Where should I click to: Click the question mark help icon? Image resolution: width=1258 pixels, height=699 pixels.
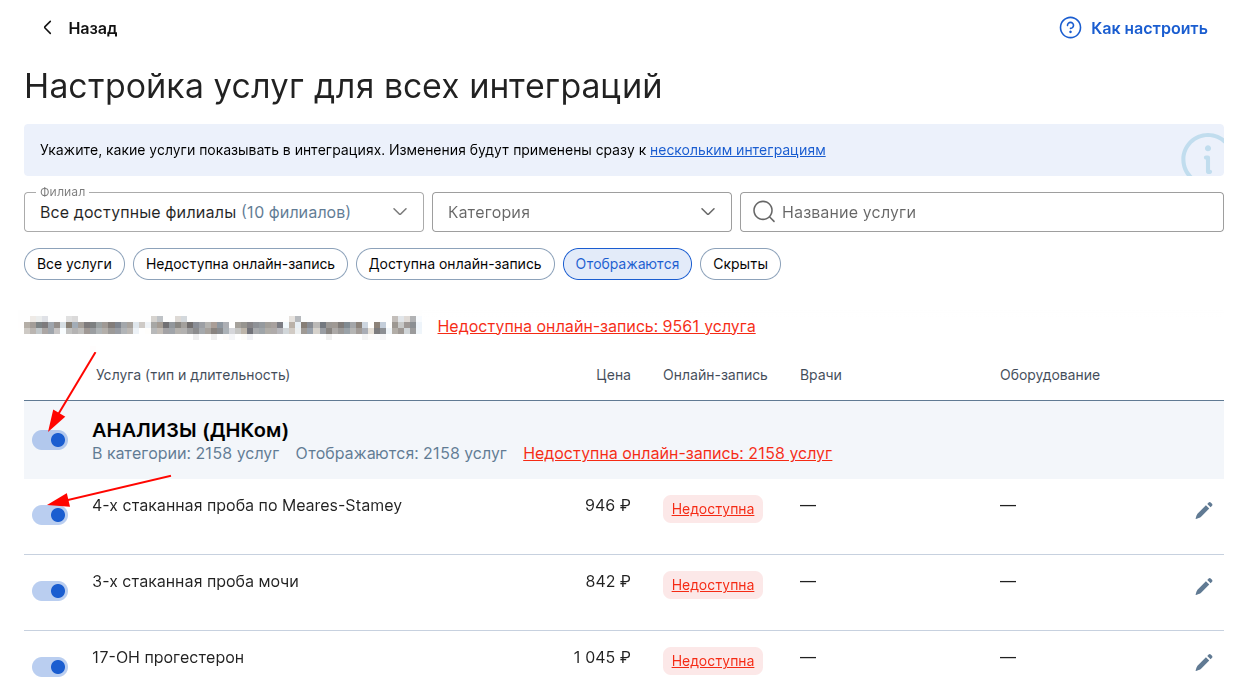pos(1070,28)
